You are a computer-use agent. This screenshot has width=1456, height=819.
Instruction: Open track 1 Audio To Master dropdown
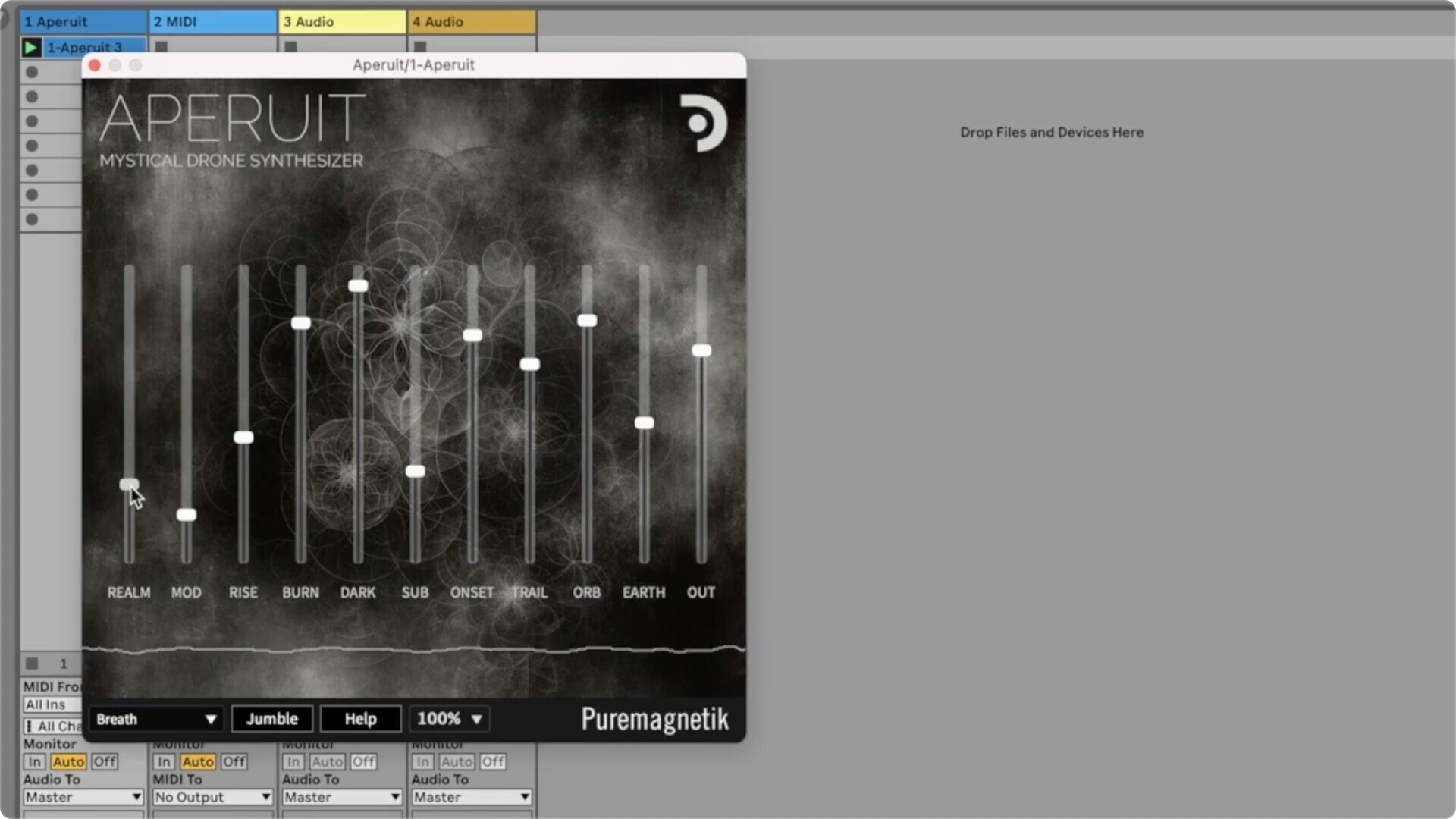pos(83,797)
